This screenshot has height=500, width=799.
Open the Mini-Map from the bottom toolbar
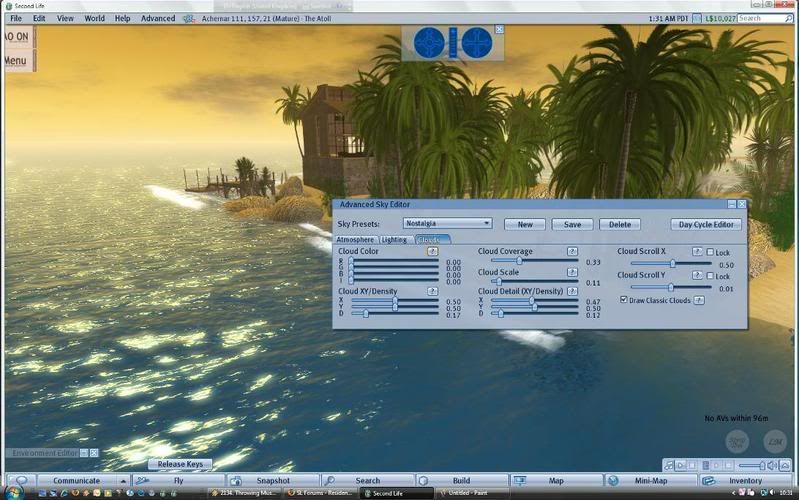point(650,481)
